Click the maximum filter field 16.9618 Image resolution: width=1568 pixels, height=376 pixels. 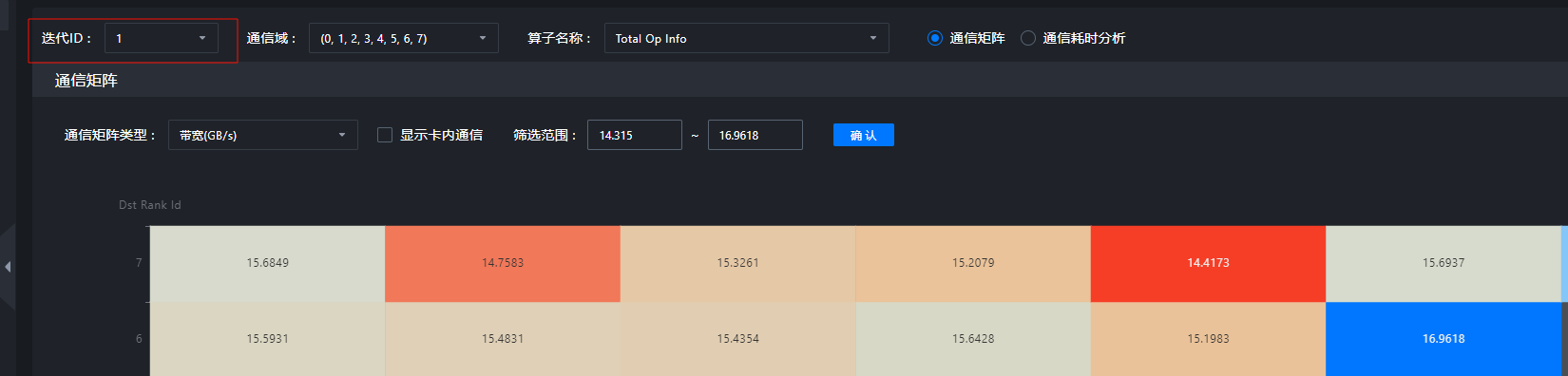pyautogui.click(x=755, y=135)
